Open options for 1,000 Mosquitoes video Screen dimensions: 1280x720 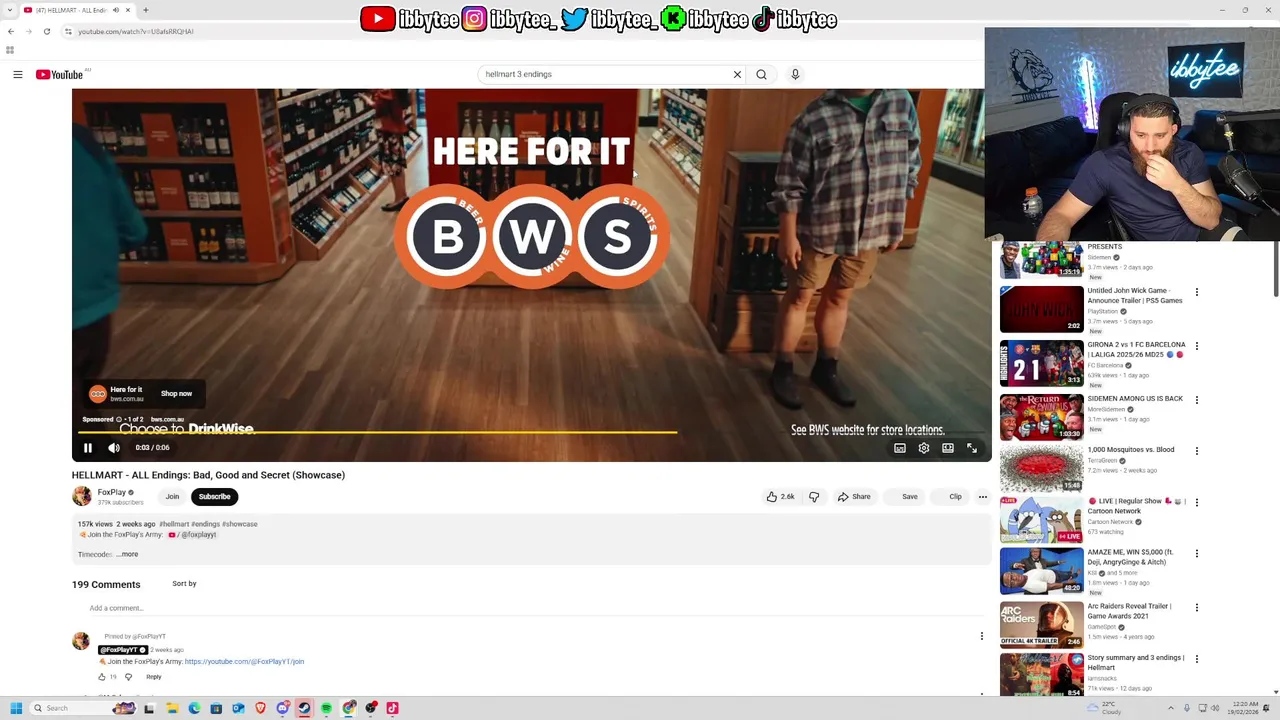coord(1197,452)
